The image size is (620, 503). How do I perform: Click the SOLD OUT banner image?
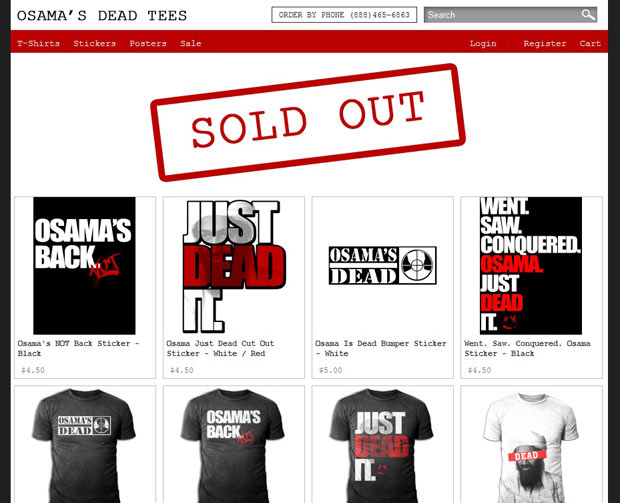308,123
